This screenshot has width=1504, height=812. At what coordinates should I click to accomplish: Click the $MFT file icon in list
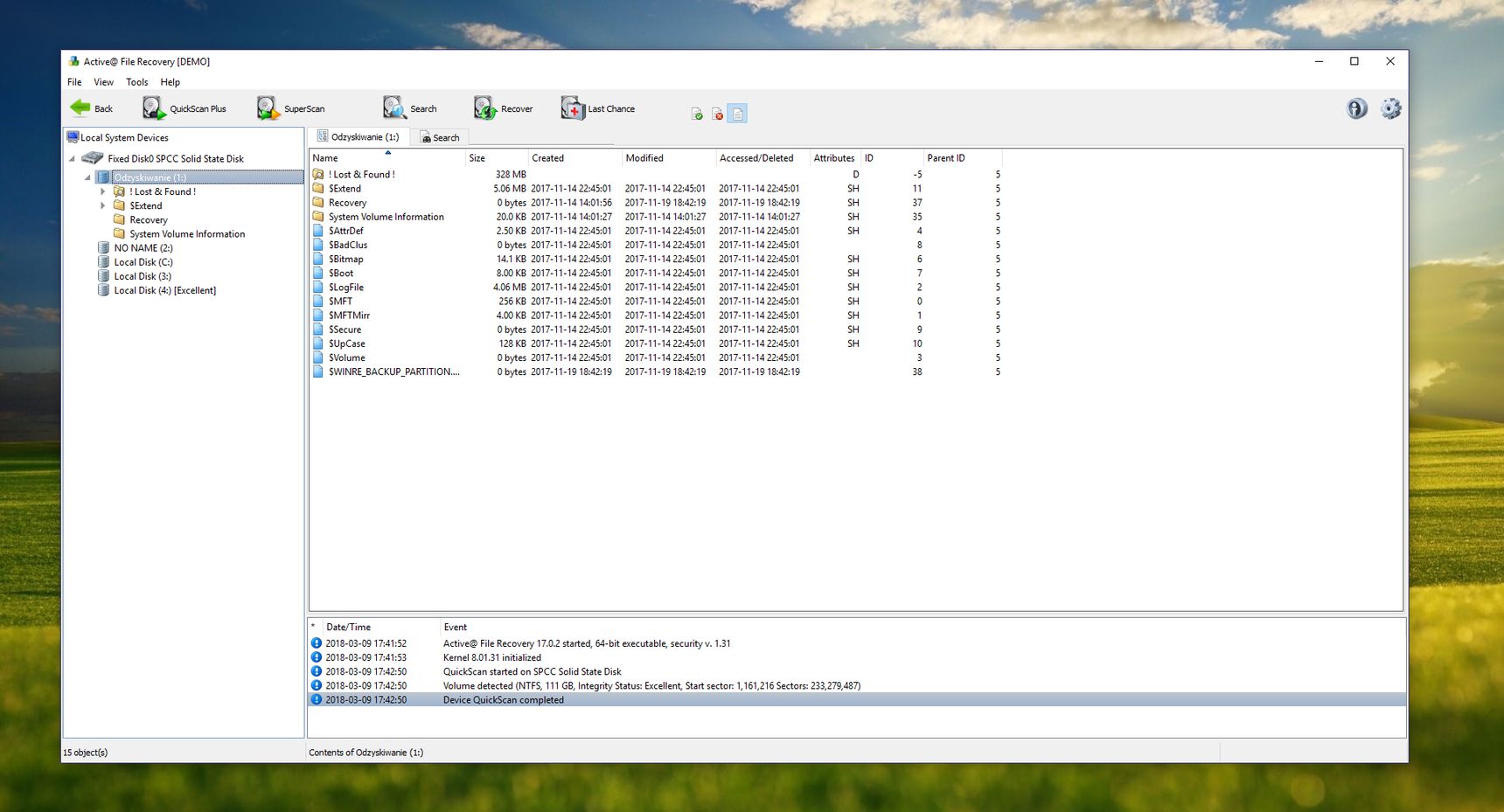319,301
